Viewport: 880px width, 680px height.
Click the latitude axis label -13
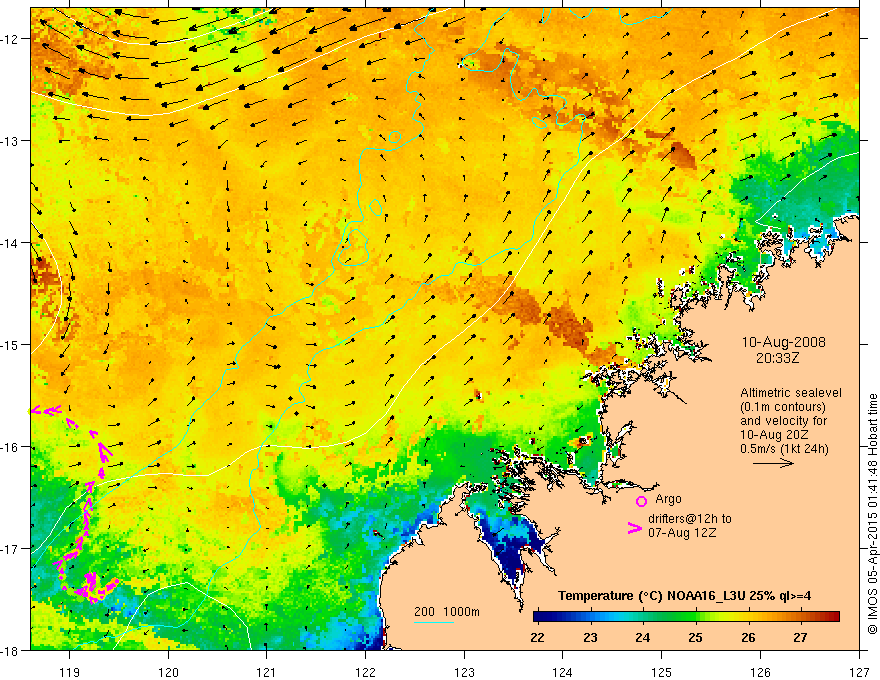(12, 141)
